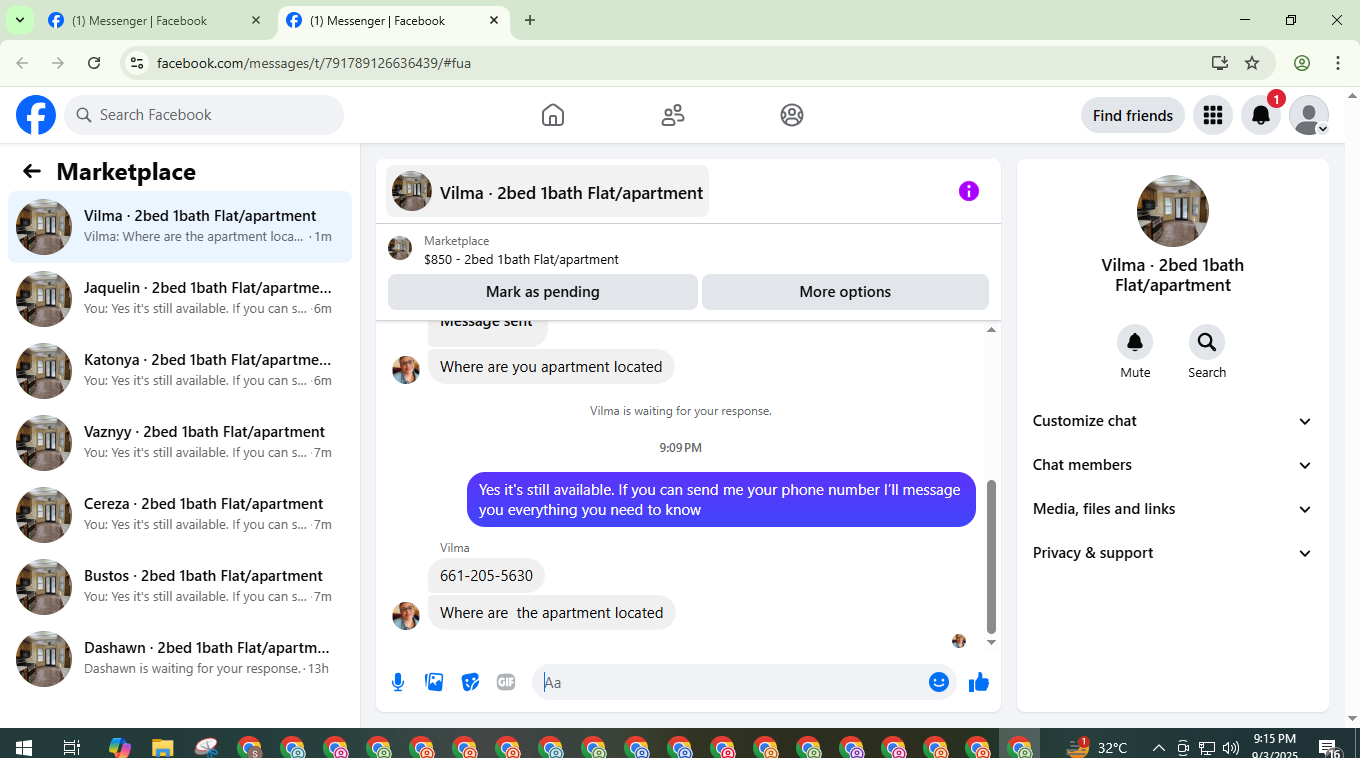Choose a sticker icon

coord(470,682)
